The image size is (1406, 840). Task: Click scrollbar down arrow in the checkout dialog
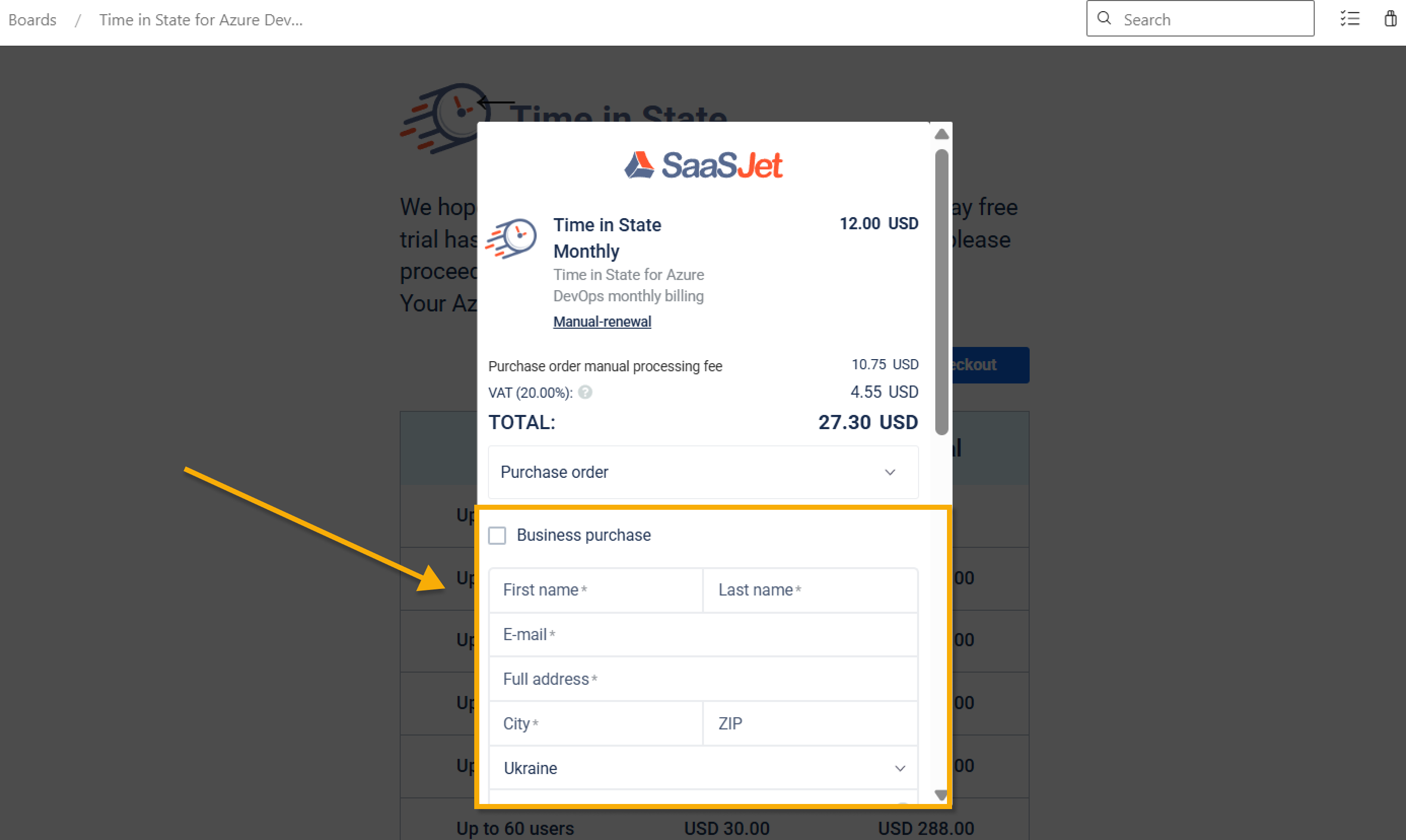point(941,795)
